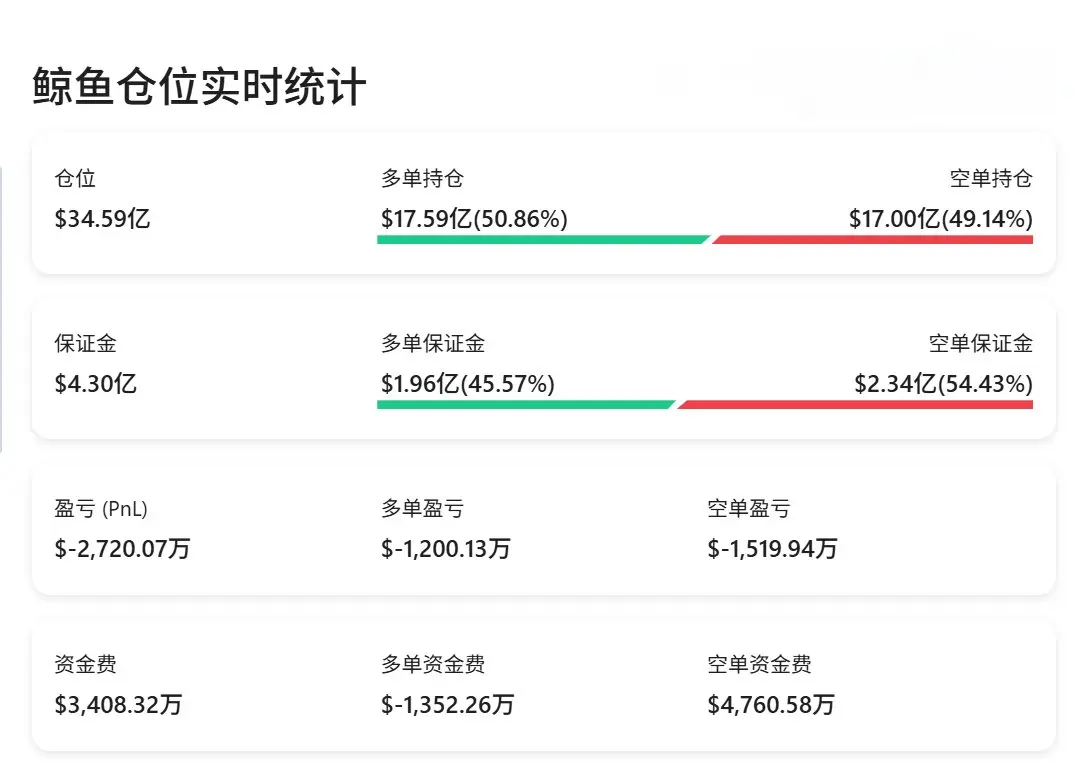Viewport: 1074px width, 765px height.
Task: Click the 多单持仓 label
Action: [x=422, y=179]
